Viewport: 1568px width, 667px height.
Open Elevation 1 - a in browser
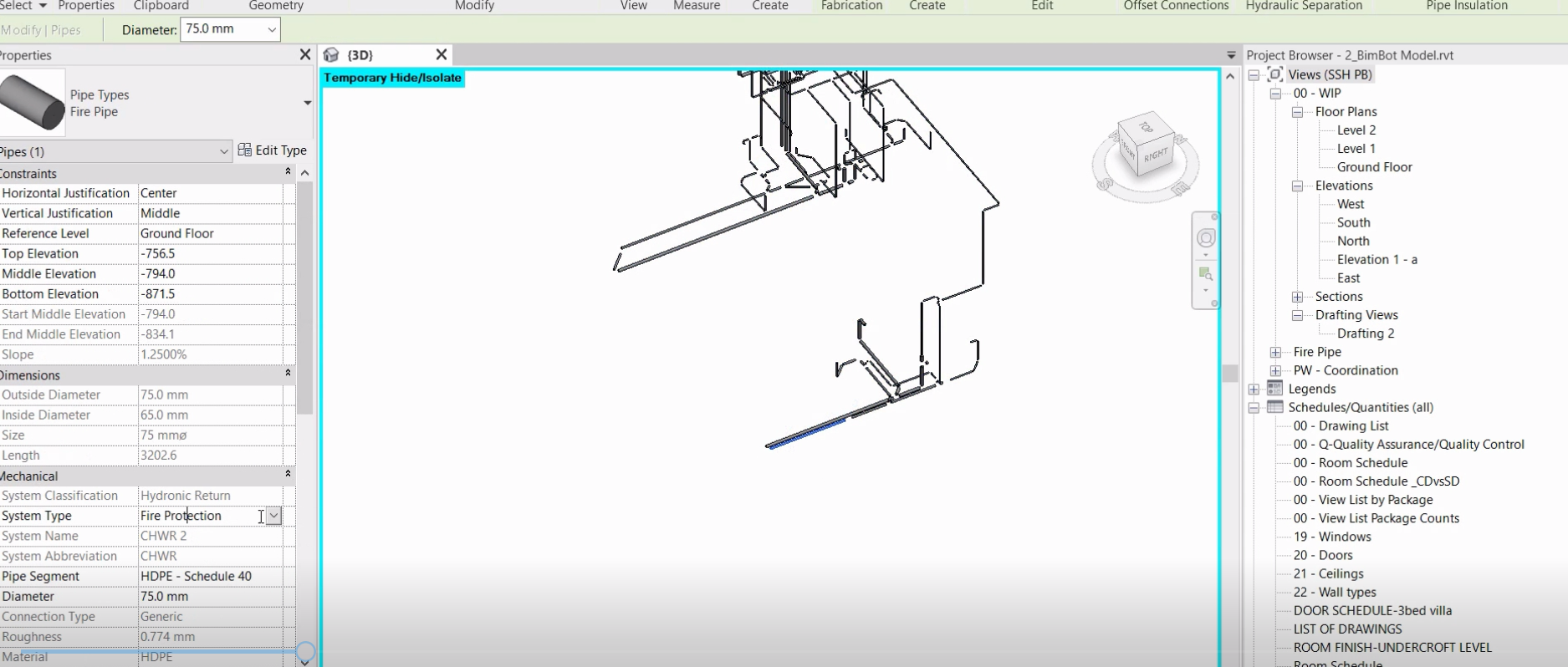tap(1376, 259)
